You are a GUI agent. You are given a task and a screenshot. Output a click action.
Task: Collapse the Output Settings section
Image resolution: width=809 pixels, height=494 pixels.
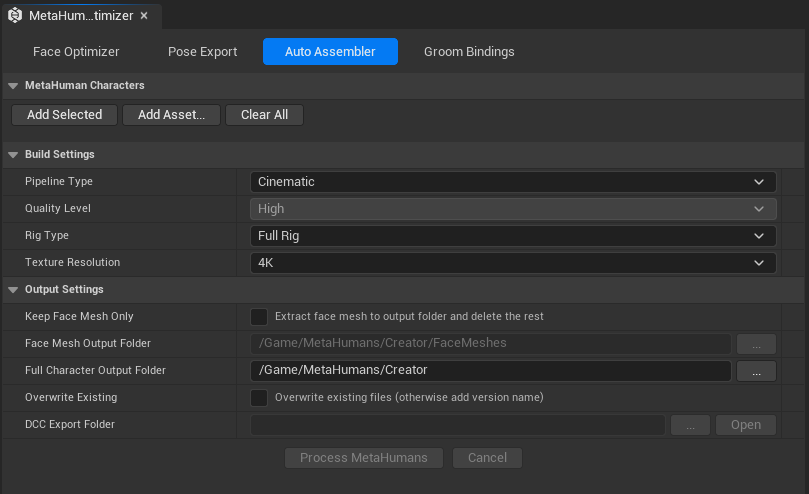[x=13, y=290]
